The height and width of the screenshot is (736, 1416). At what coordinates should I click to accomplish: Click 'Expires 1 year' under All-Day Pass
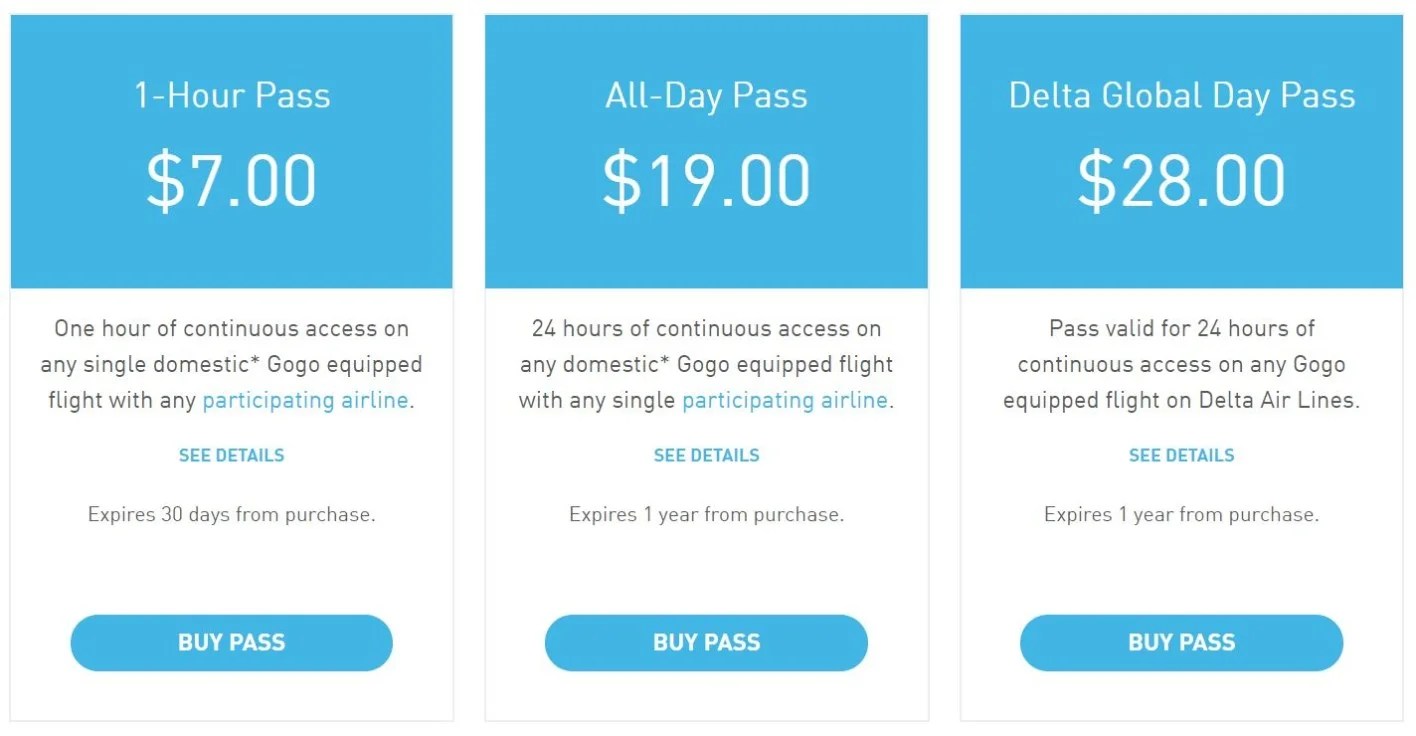(x=706, y=514)
